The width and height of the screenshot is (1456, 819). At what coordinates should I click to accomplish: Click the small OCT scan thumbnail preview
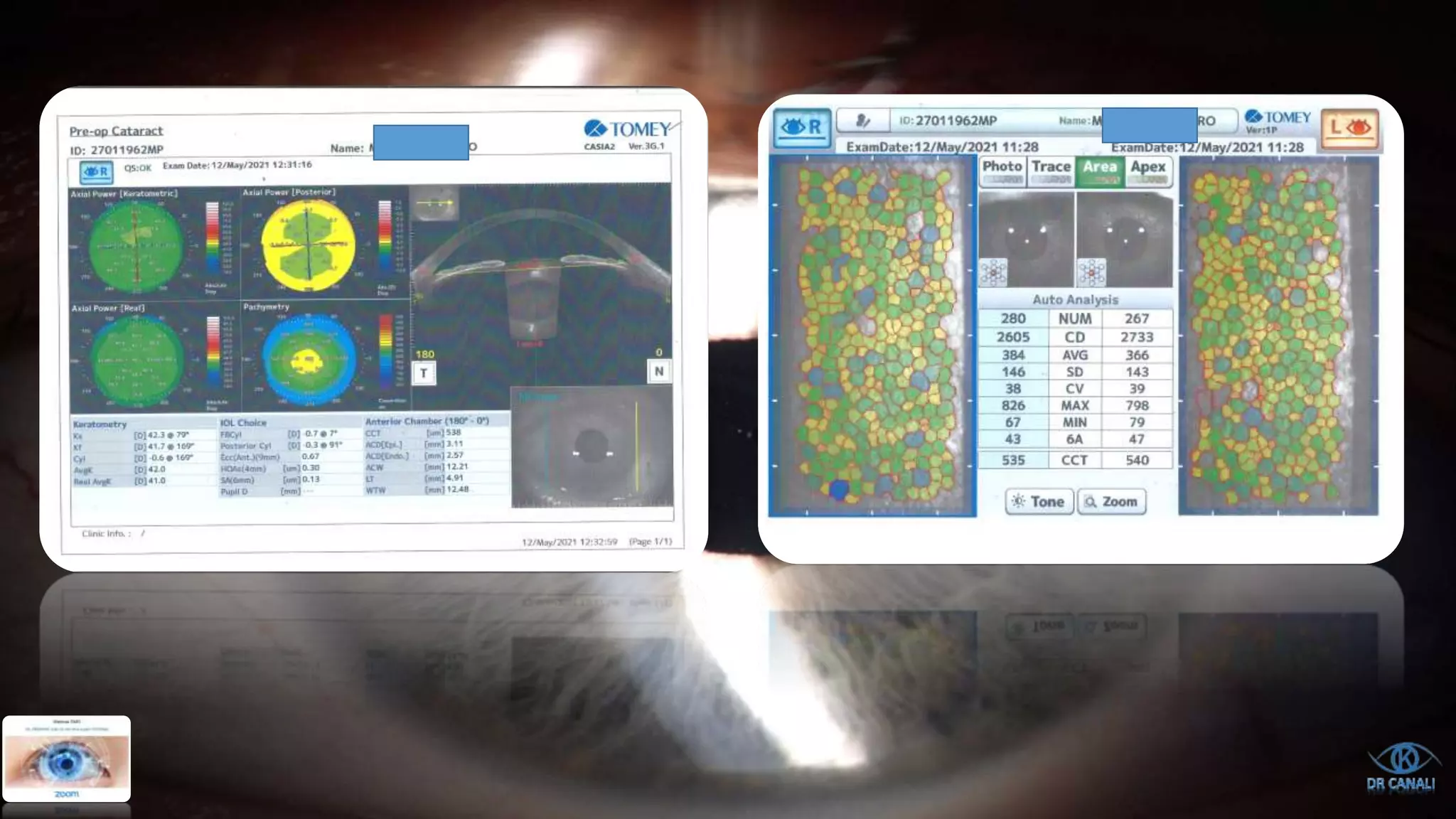tap(434, 203)
